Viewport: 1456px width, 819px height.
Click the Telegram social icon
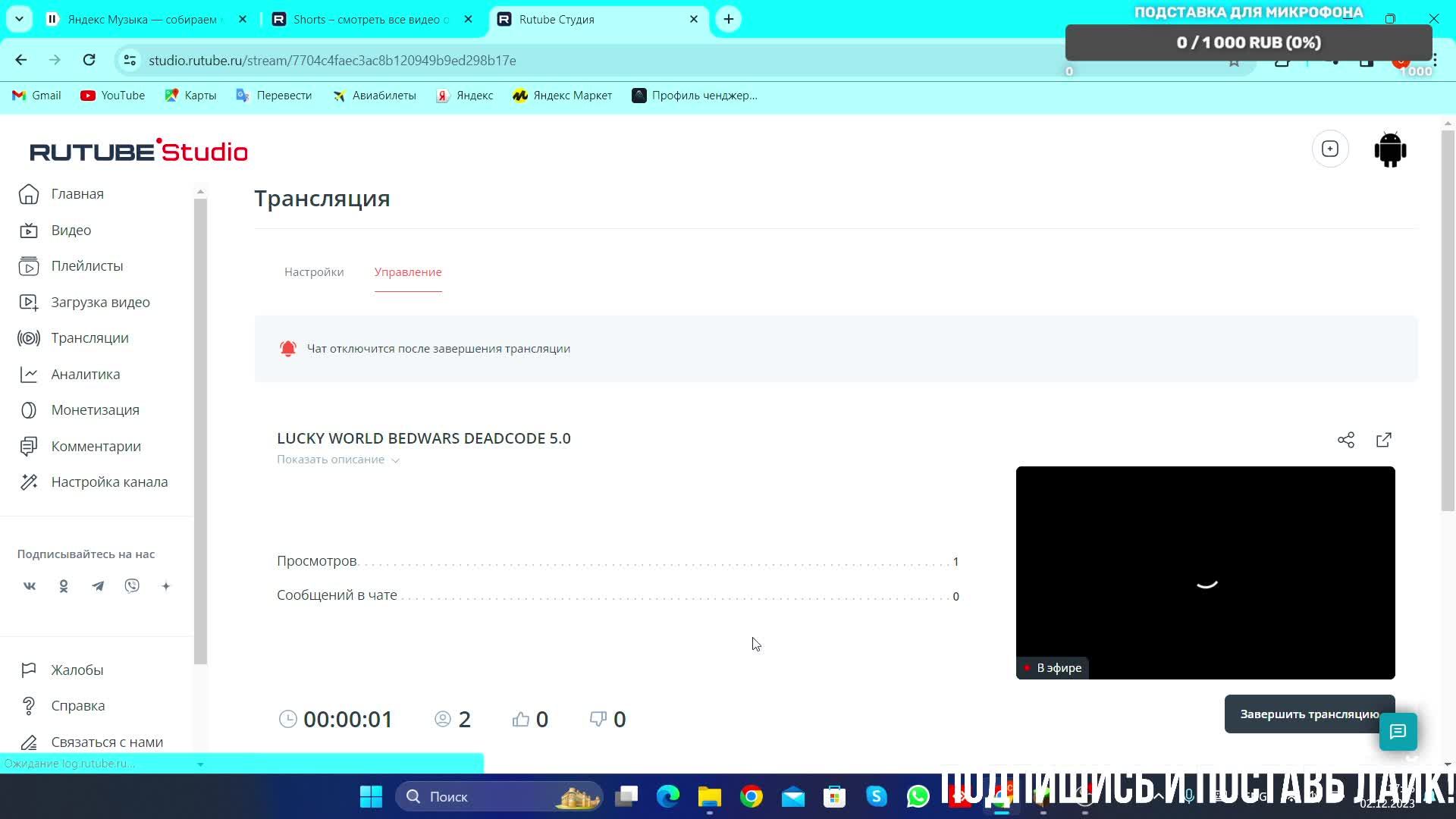pos(98,586)
